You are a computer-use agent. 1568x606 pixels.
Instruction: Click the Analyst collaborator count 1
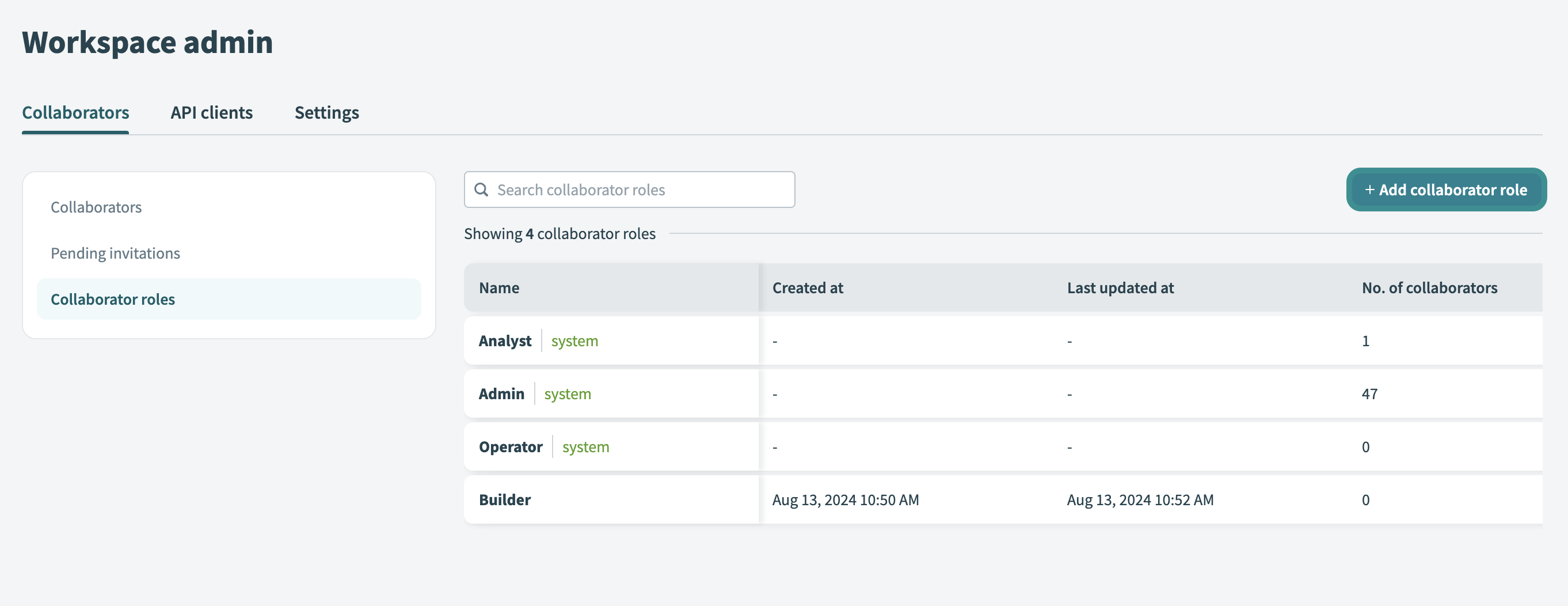(x=1365, y=340)
